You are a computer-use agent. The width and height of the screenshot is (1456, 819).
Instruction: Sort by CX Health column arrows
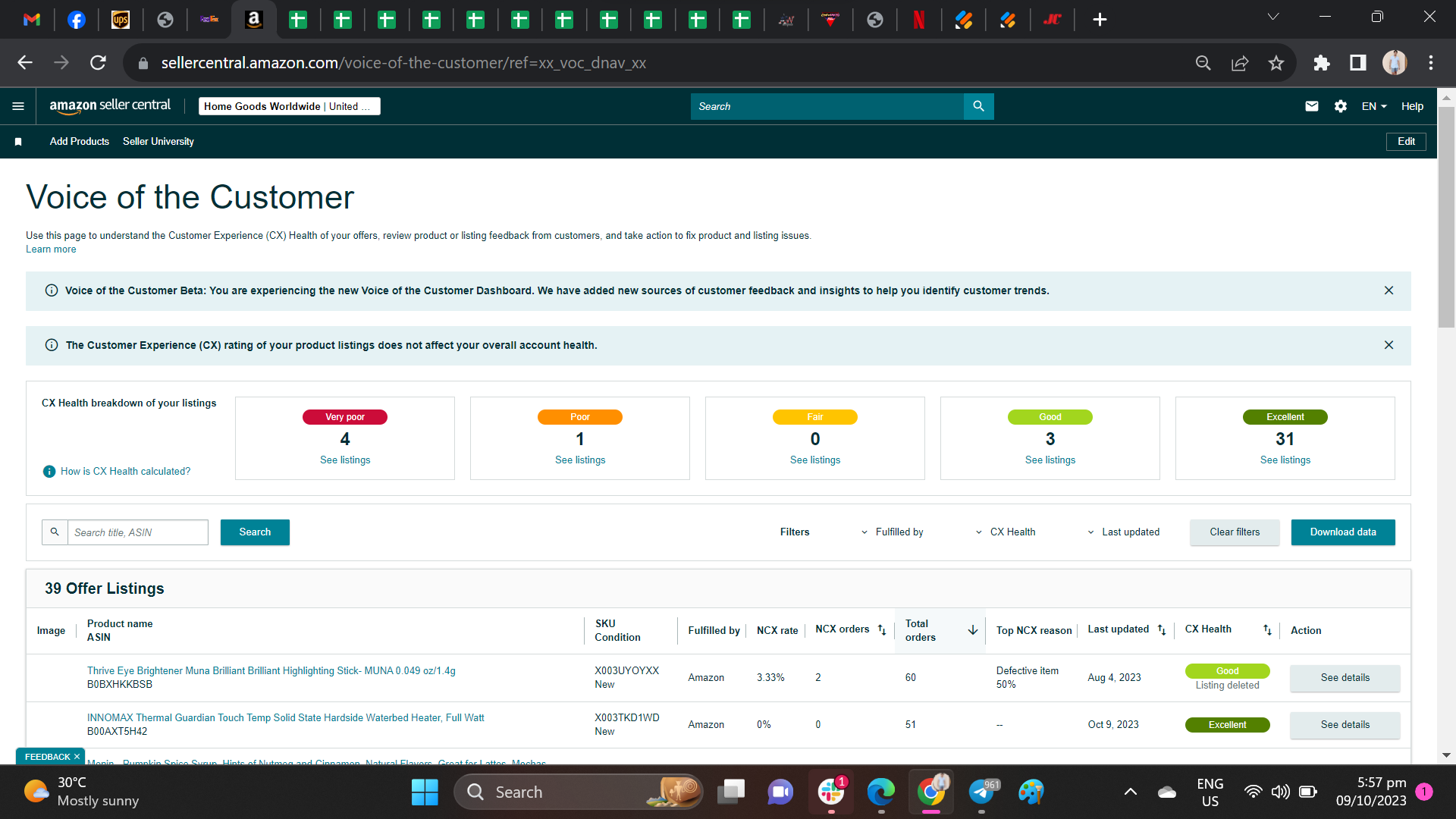(1267, 630)
